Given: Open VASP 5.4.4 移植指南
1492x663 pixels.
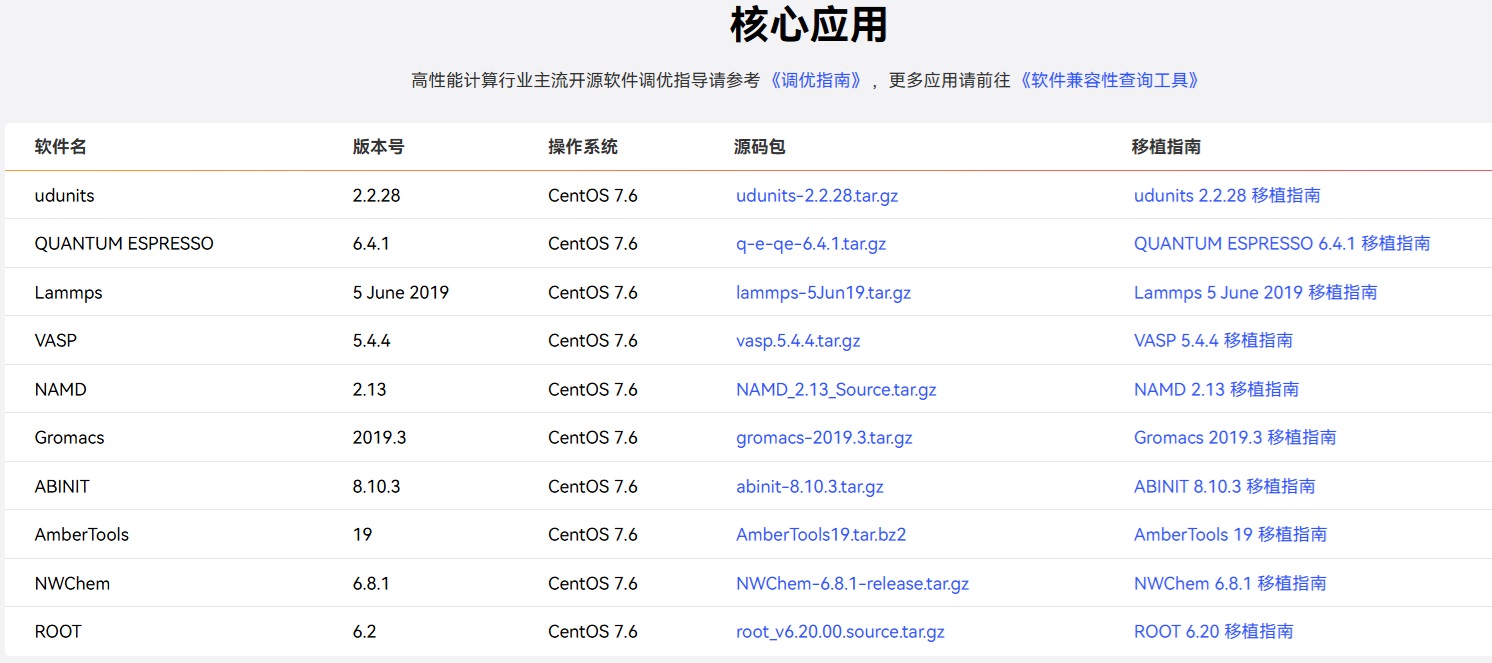Looking at the screenshot, I should pyautogui.click(x=1213, y=341).
